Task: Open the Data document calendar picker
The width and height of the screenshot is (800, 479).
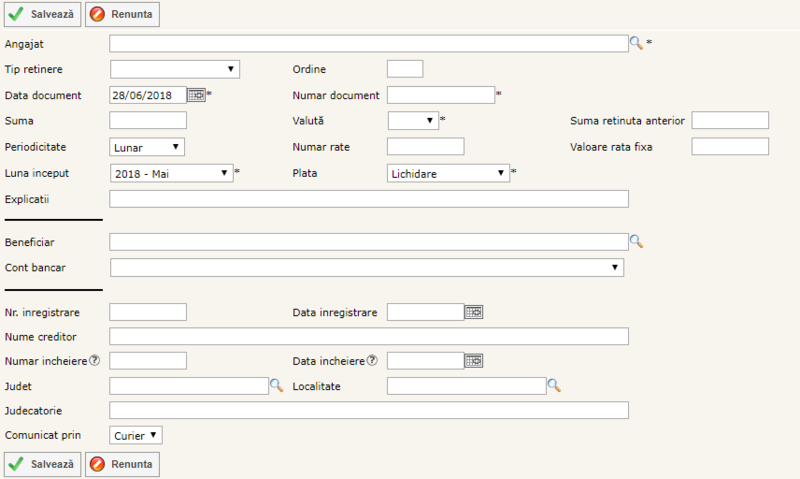Action: coord(196,95)
